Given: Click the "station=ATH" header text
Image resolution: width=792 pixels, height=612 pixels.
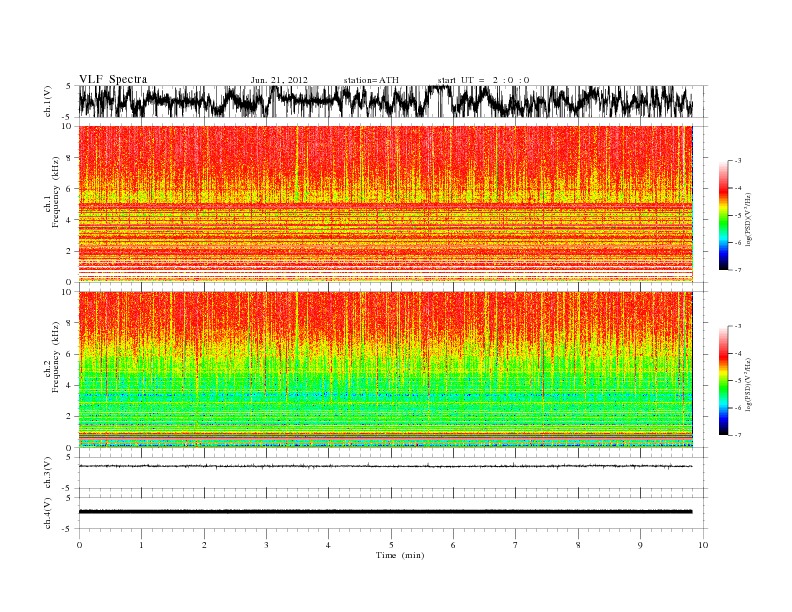Looking at the screenshot, I should pyautogui.click(x=371, y=80).
